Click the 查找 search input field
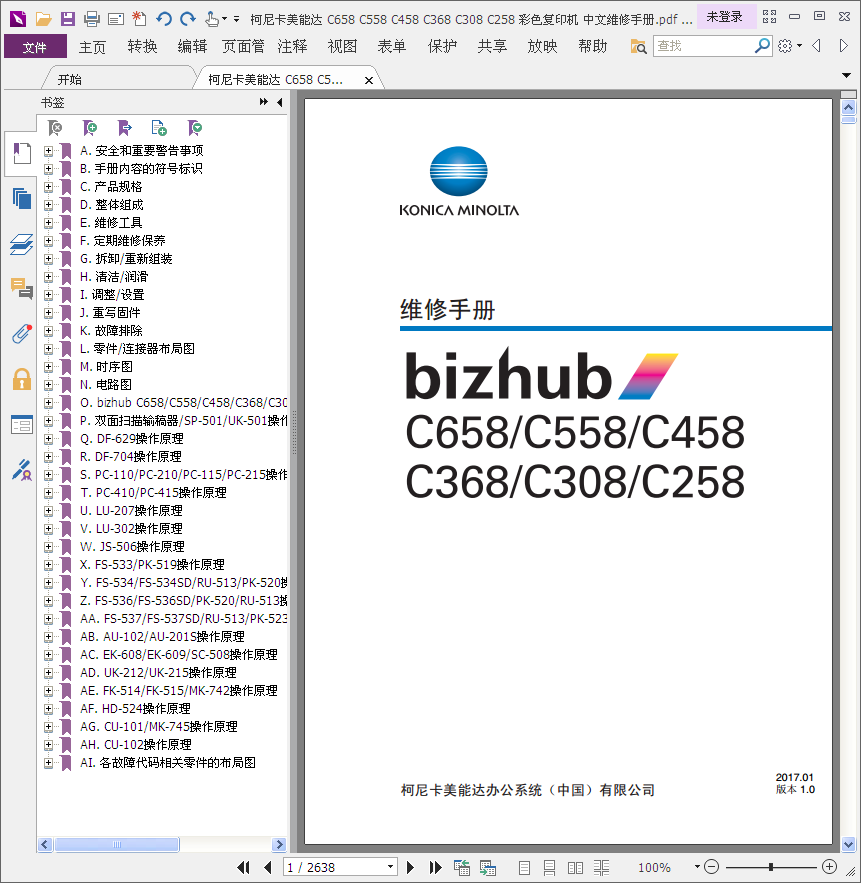The height and width of the screenshot is (883, 861). point(703,46)
